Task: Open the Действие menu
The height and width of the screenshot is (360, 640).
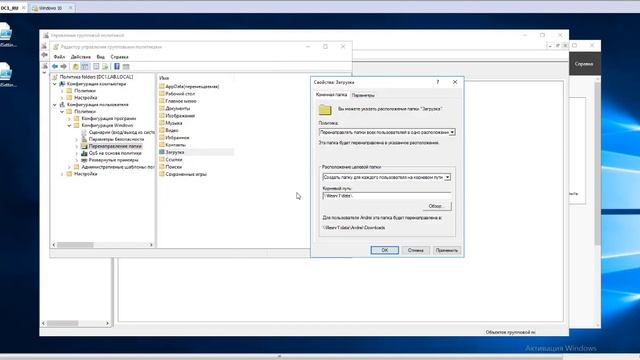Action: 80,57
